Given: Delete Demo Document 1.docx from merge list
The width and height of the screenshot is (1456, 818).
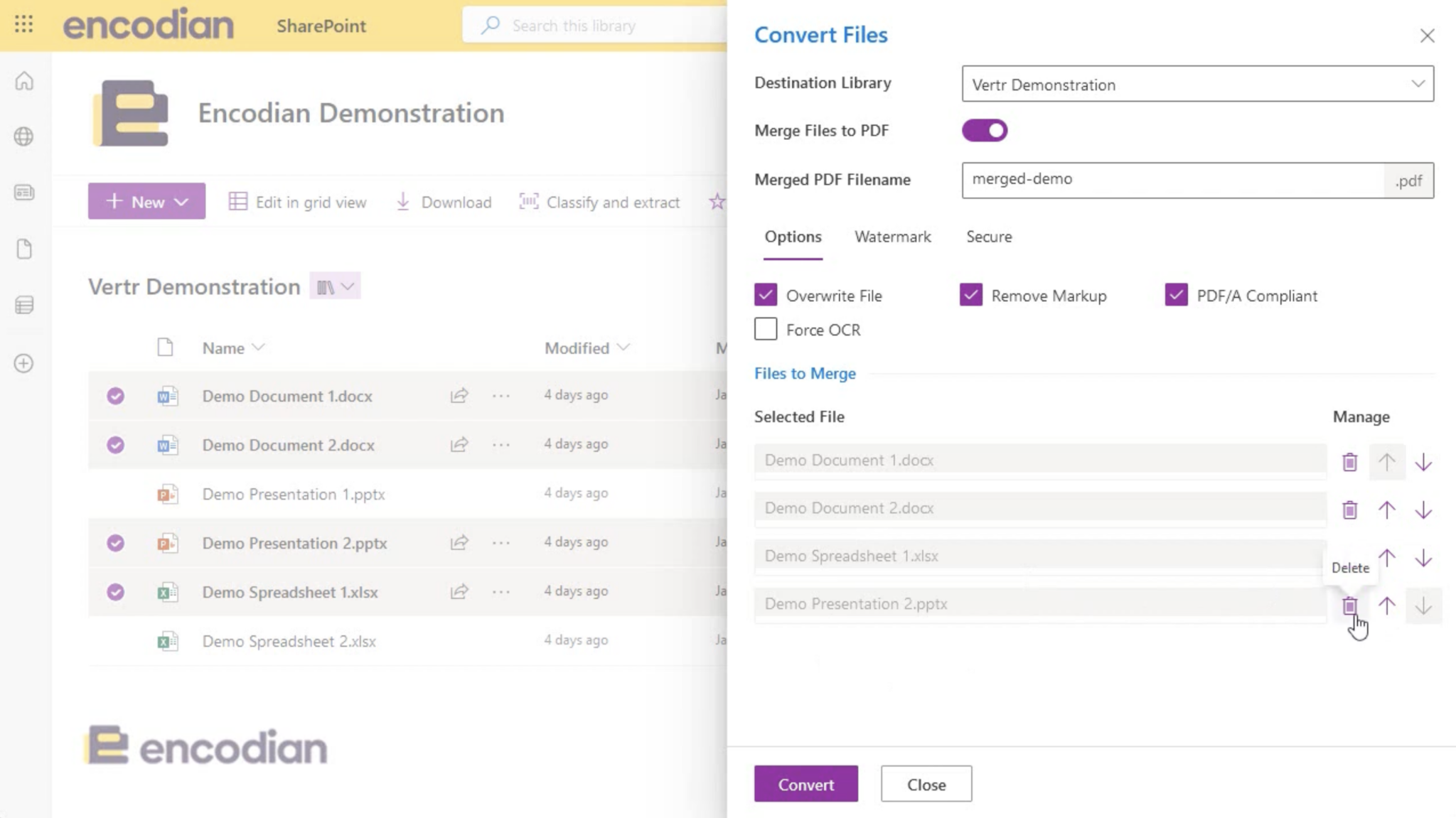Looking at the screenshot, I should point(1349,463).
